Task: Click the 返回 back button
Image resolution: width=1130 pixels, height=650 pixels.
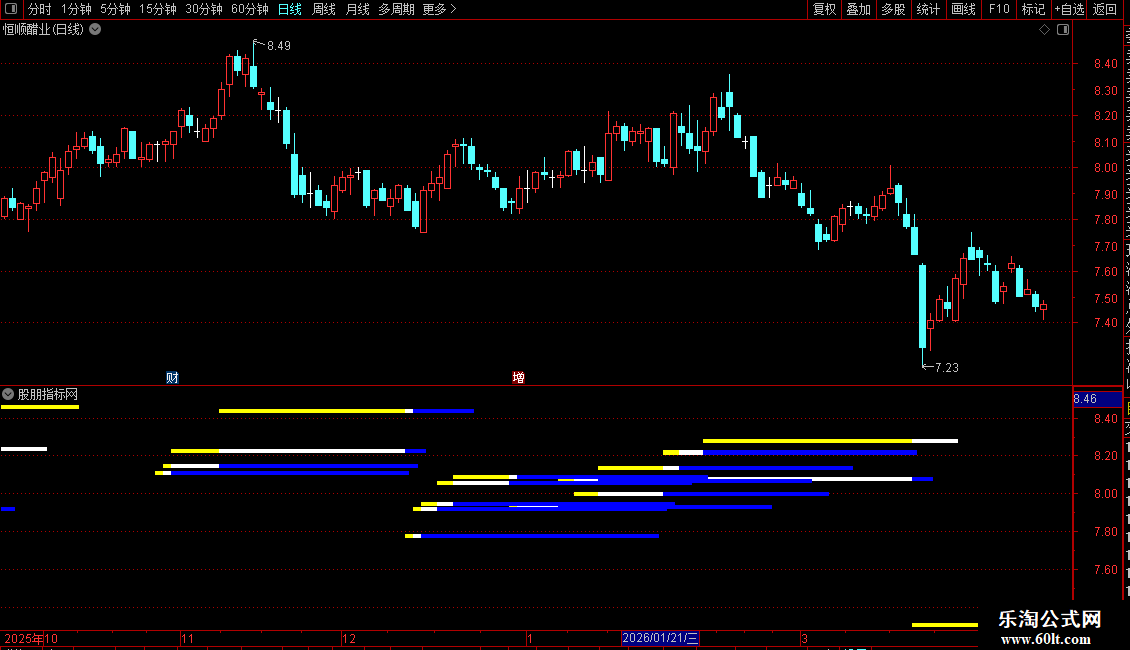Action: tap(1104, 9)
